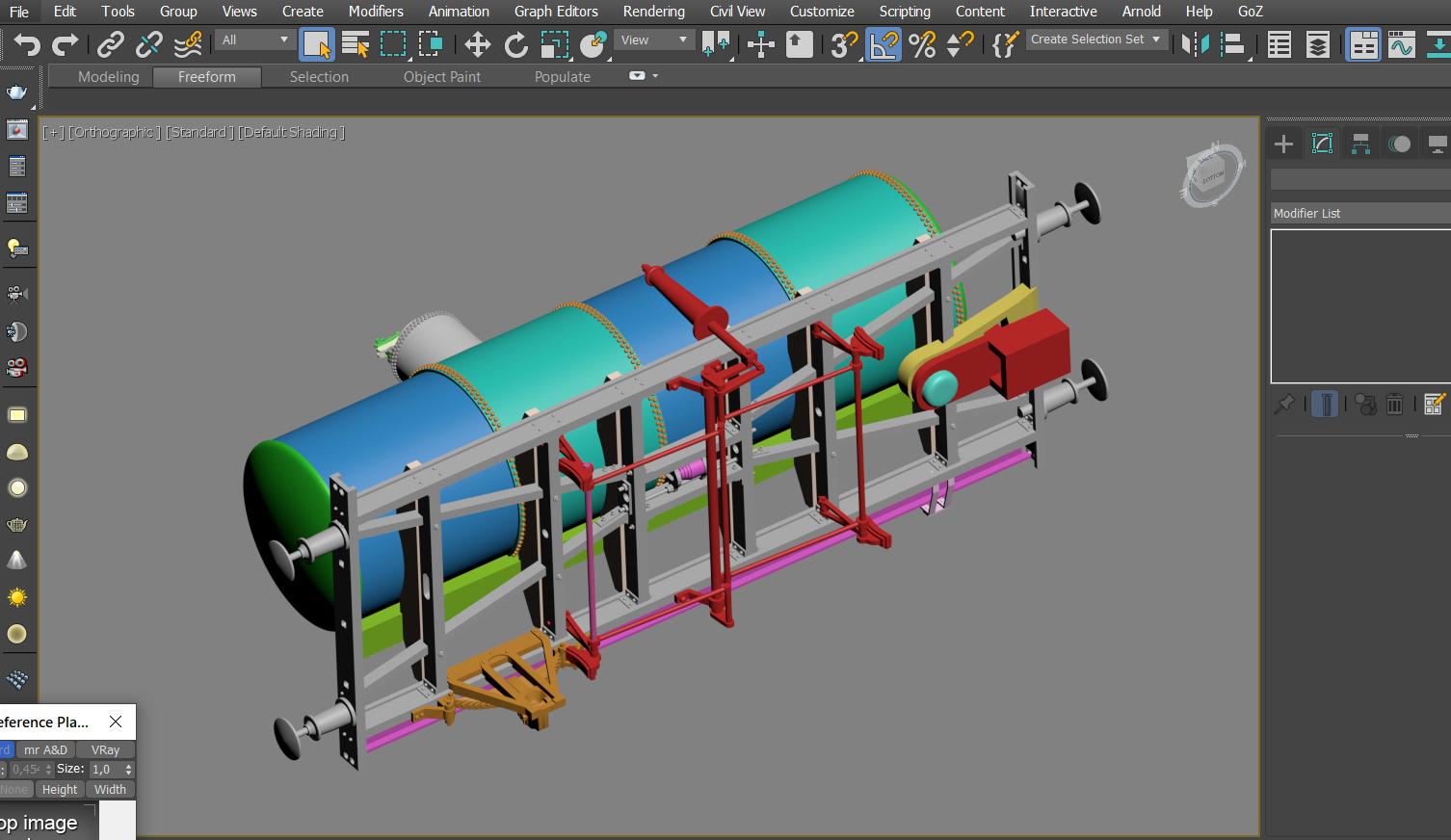
Task: Open the Curve Editor icon
Action: coord(1401,44)
